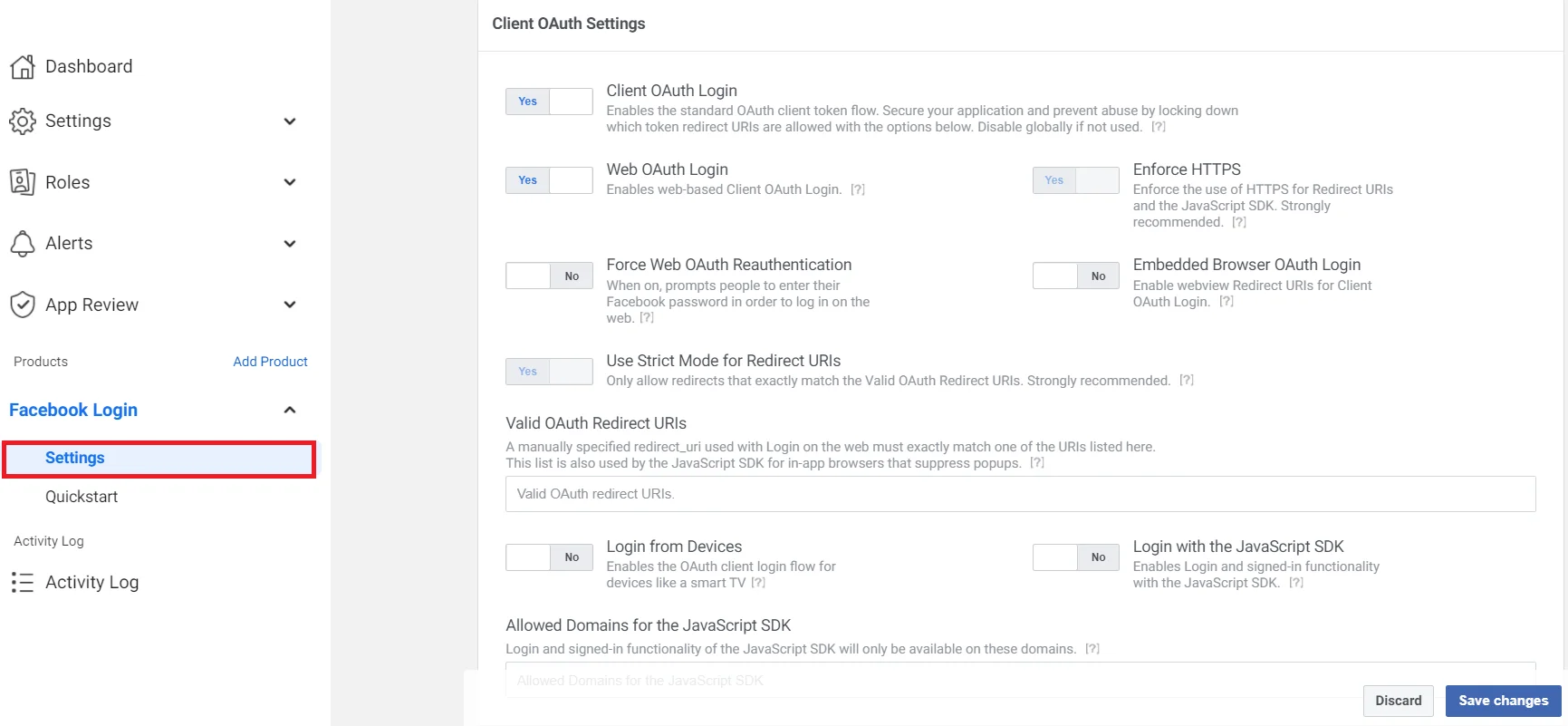
Task: Open help tooltip for Allowed Domains JavaScript SDK
Action: (1092, 649)
